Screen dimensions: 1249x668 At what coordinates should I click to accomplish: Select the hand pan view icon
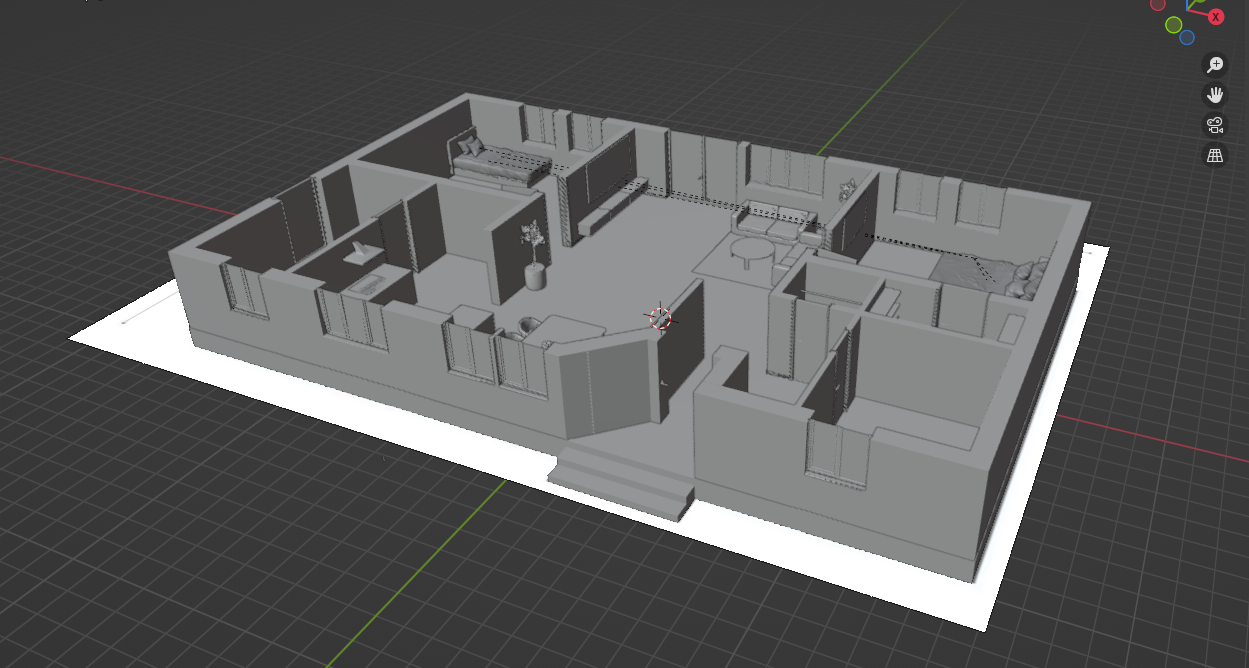point(1215,95)
